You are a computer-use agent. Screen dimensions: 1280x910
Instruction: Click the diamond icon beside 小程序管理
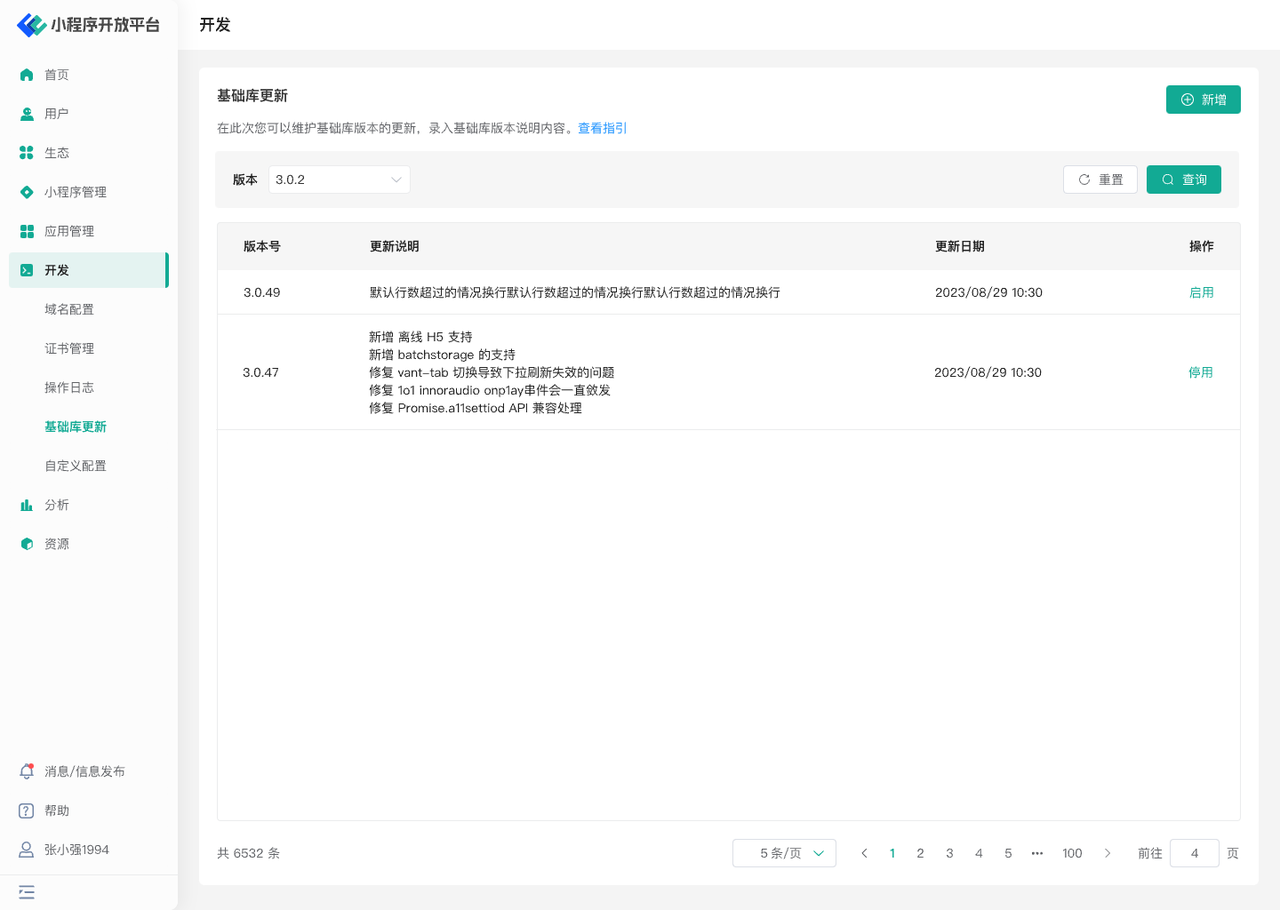click(x=27, y=192)
